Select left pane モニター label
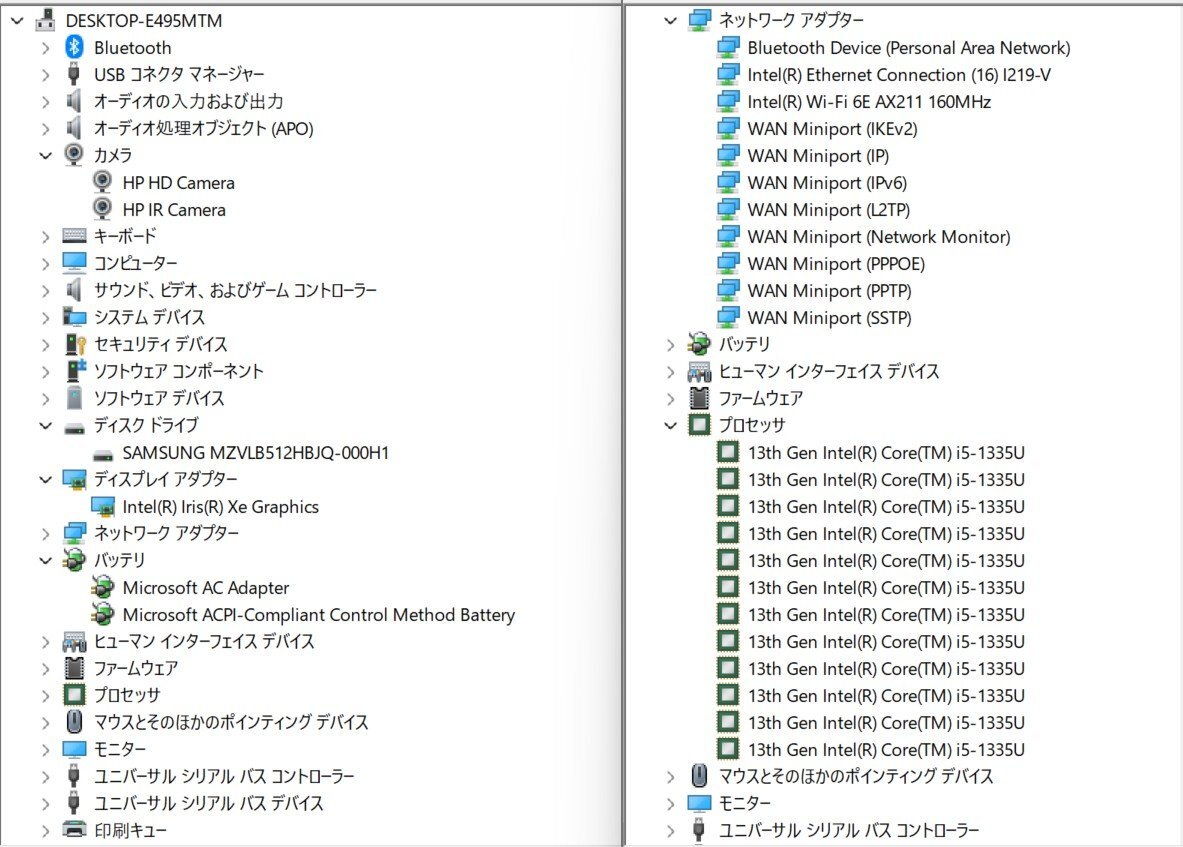Viewport: 1183px width, 847px height. pyautogui.click(x=120, y=749)
